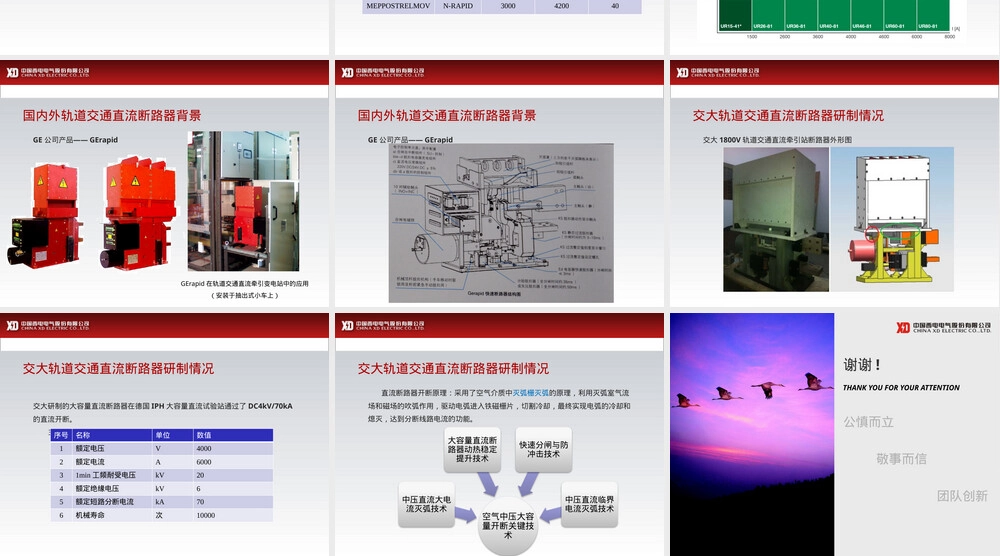Viewport: 1000px width, 556px height.
Task: Click the caption '（安装于抽出式小车上）'
Action: click(244, 295)
